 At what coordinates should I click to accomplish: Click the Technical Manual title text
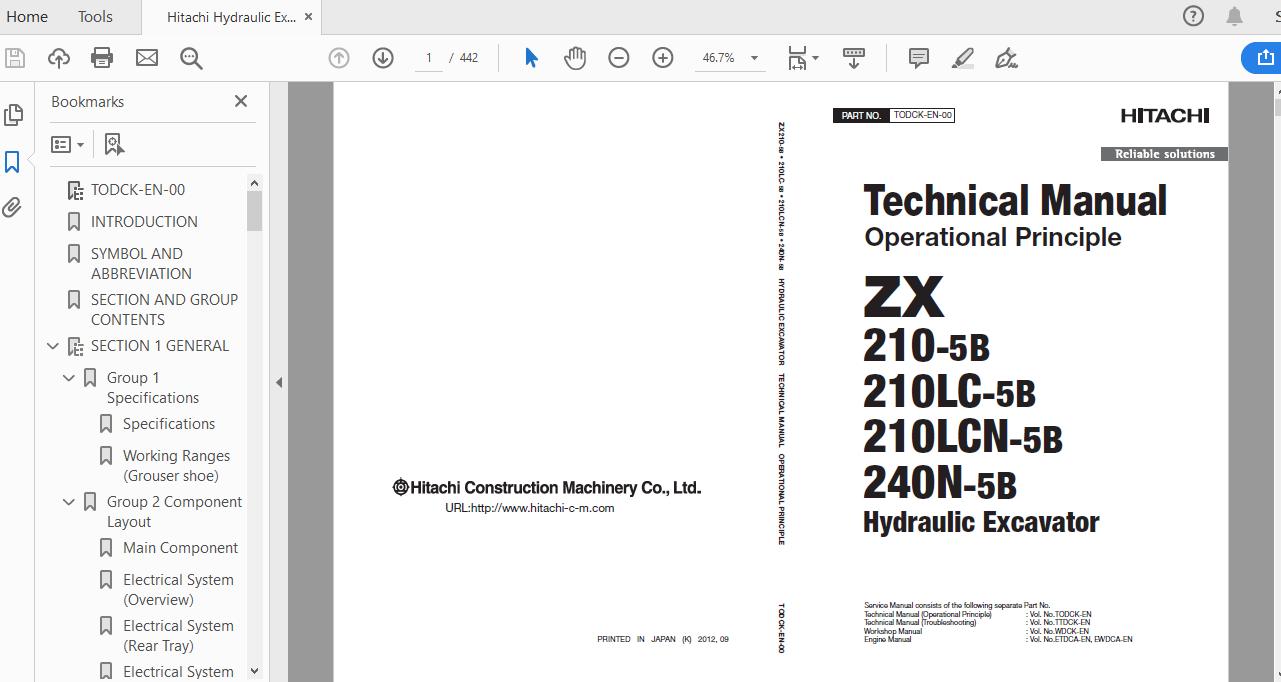coord(1015,201)
